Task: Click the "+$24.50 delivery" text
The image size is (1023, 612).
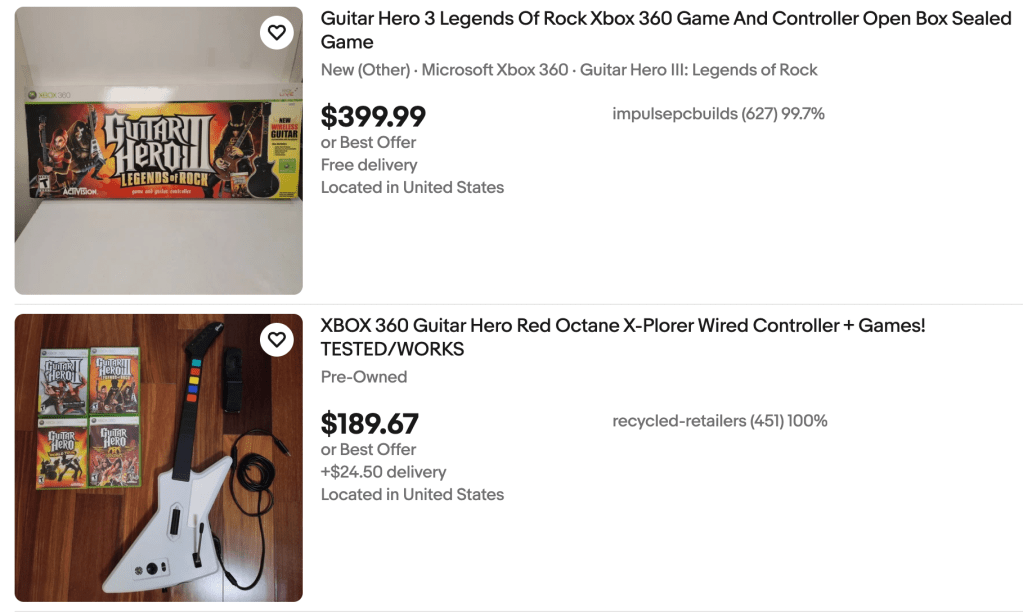Action: (x=383, y=472)
